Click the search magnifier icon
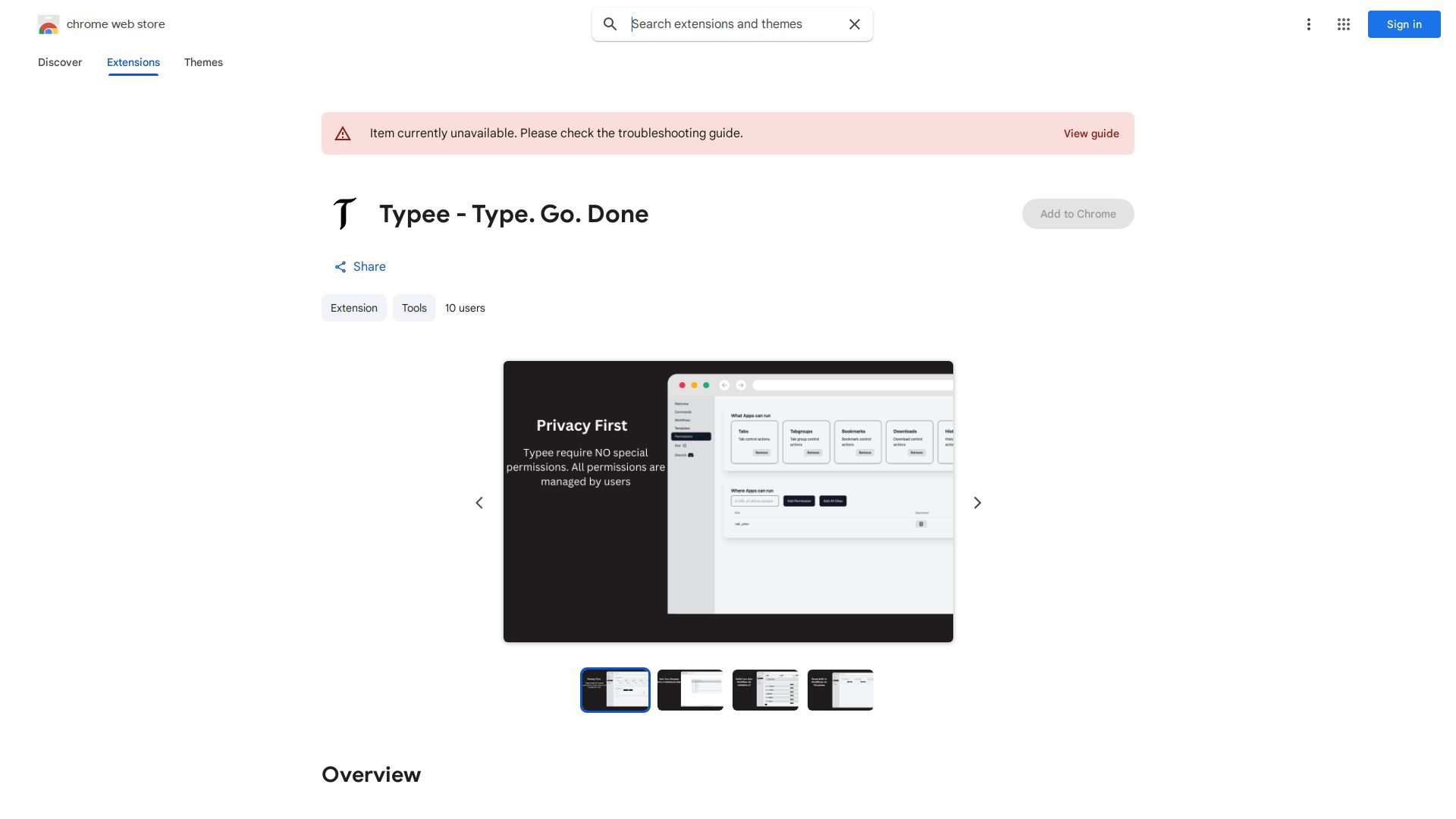 tap(610, 24)
